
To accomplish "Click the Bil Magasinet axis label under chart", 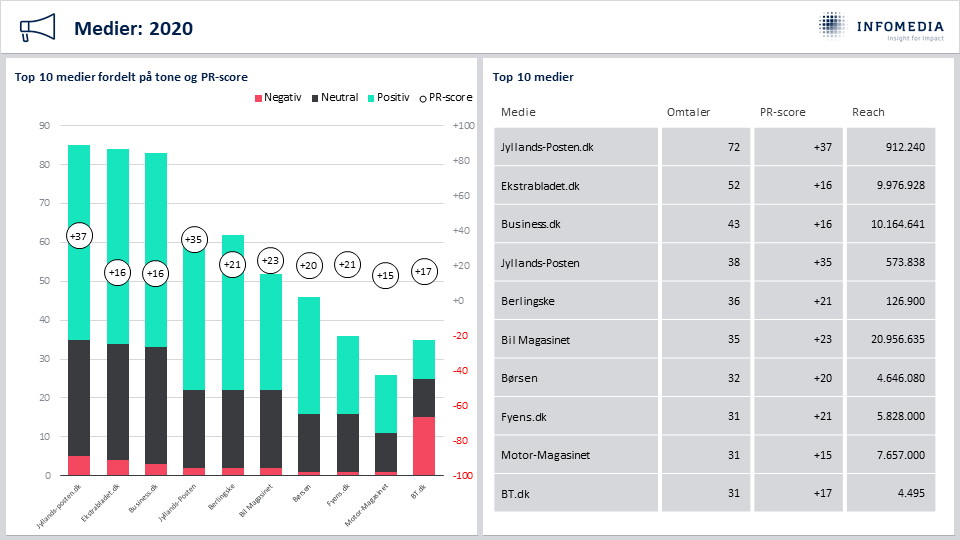I will (256, 500).
